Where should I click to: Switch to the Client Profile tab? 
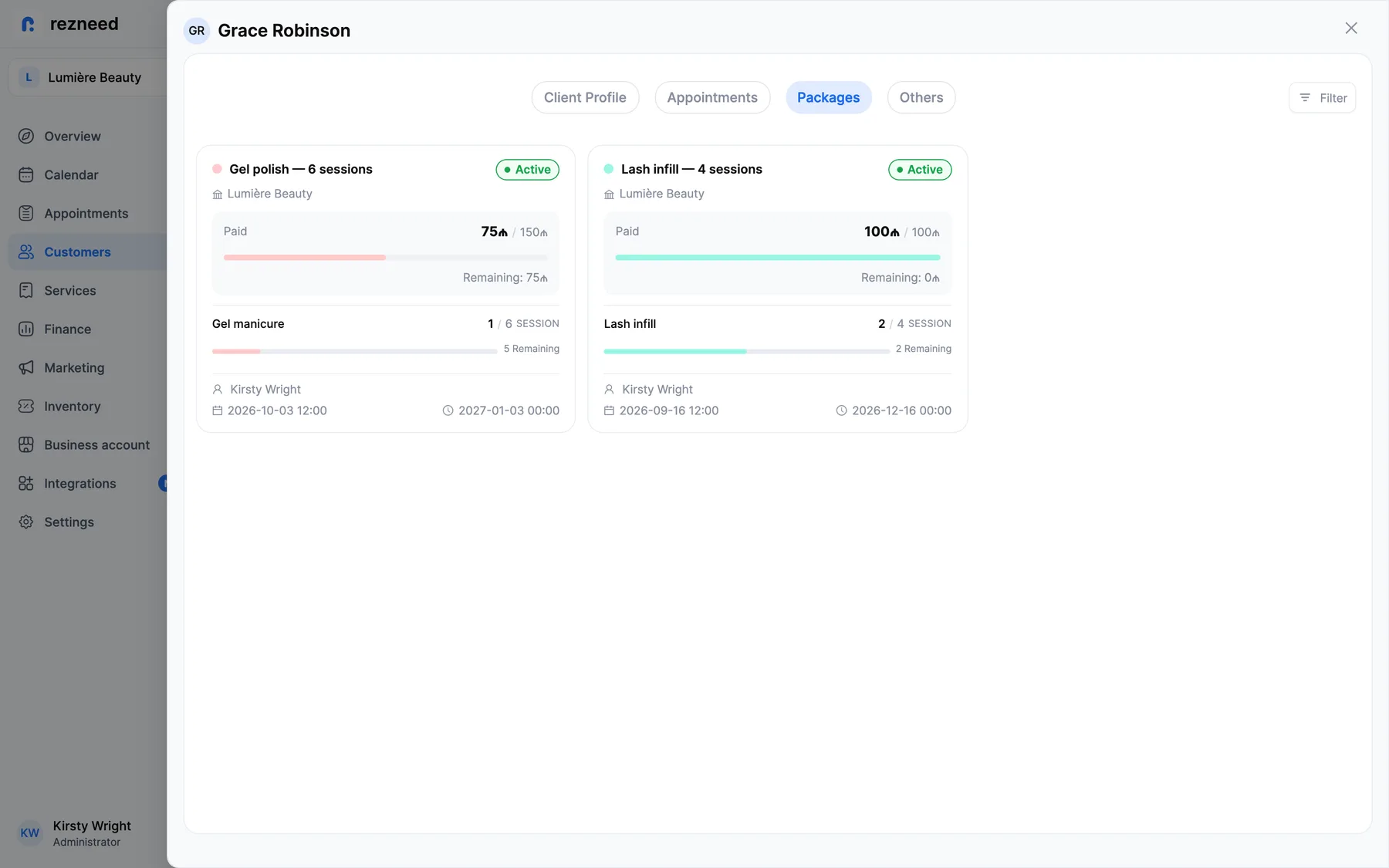pos(585,97)
